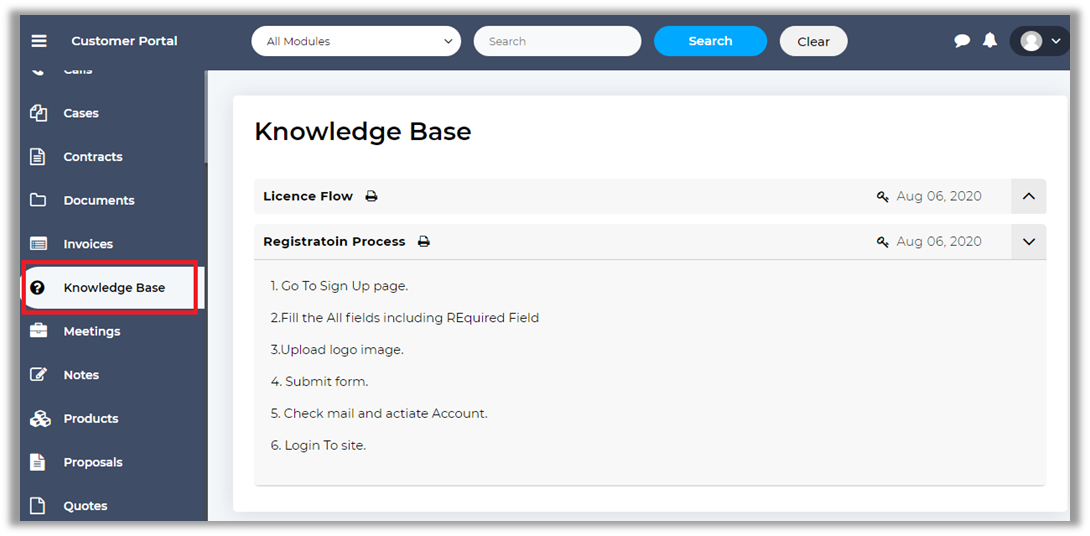Print the Licence Flow article
Image resolution: width=1090 pixels, height=536 pixels.
click(x=371, y=197)
